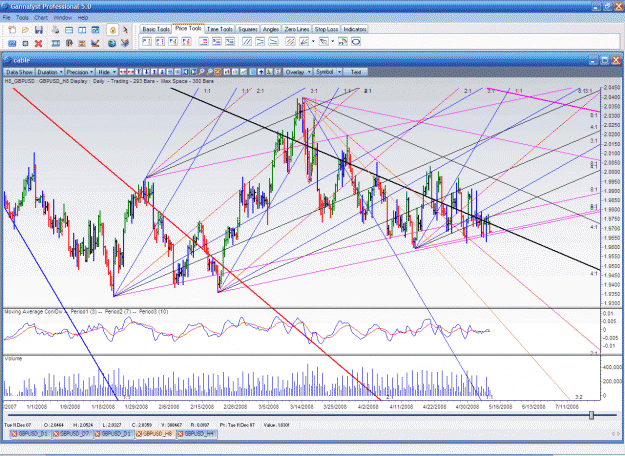Image resolution: width=625 pixels, height=456 pixels.
Task: Click the globe icon in second toolbar row
Action: click(x=112, y=43)
